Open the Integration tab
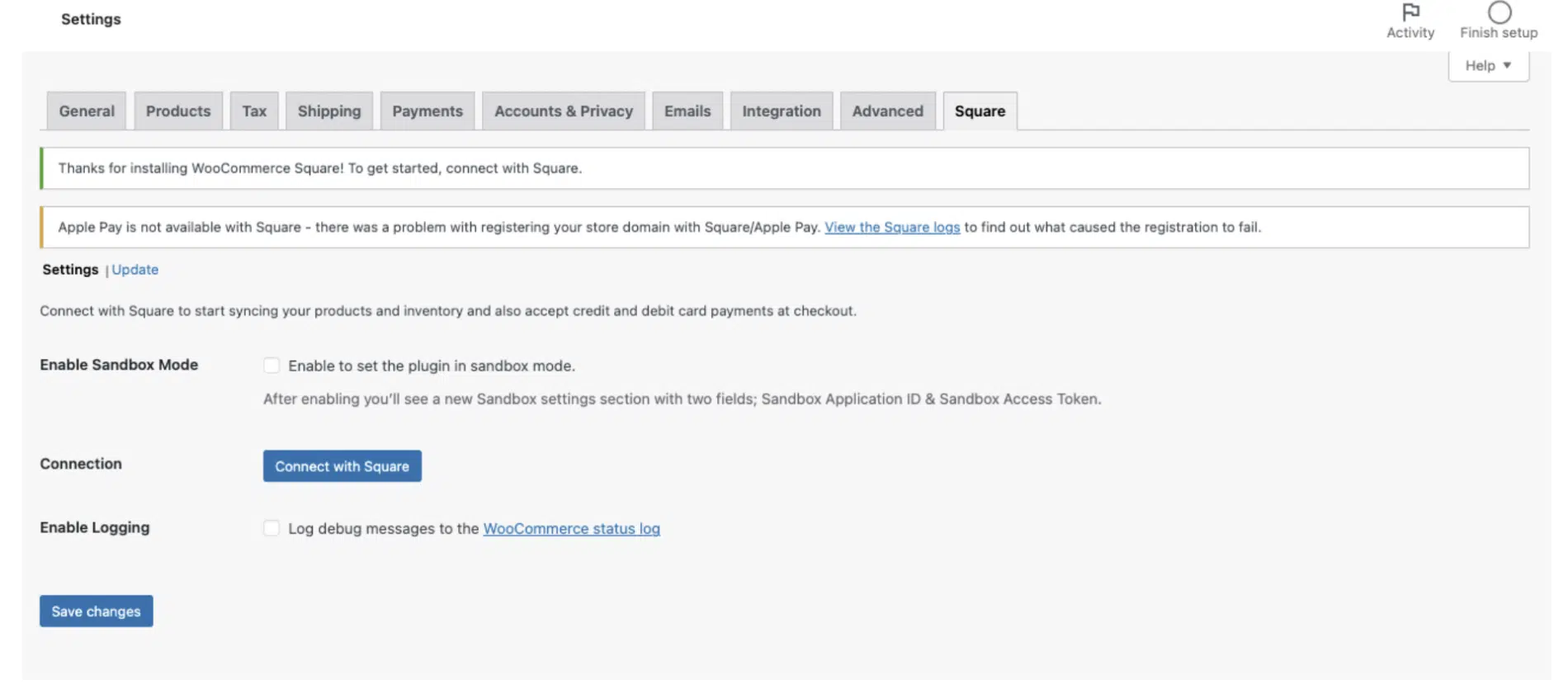This screenshot has width=1568, height=685. point(782,111)
